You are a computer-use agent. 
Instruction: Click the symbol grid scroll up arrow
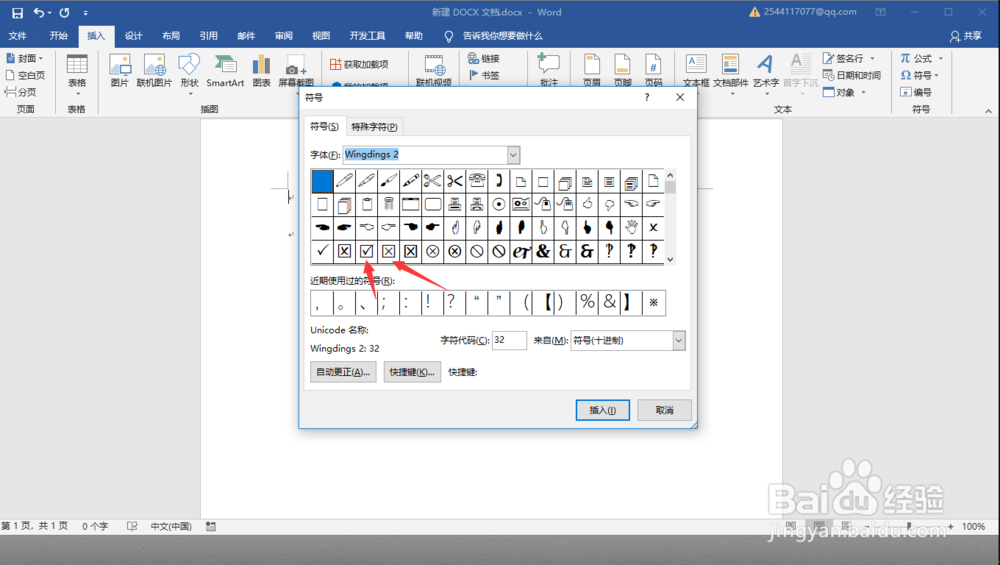(670, 175)
